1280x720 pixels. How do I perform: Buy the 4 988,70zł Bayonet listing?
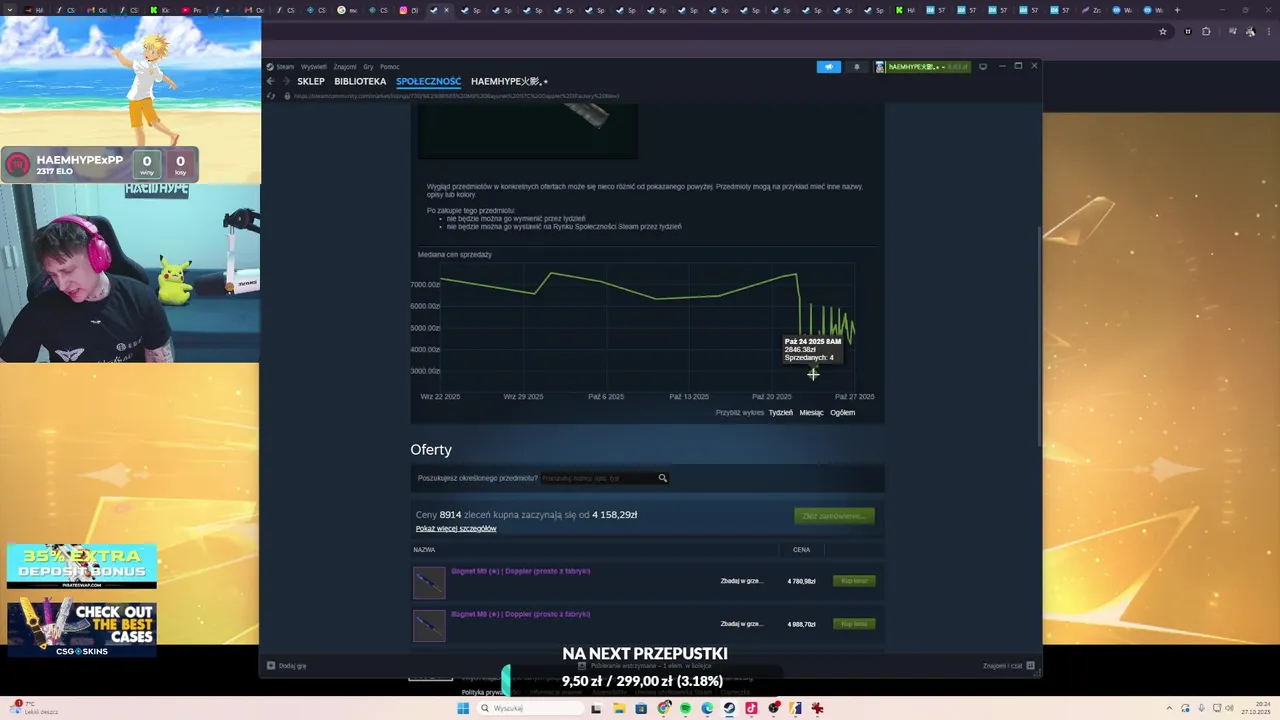854,624
